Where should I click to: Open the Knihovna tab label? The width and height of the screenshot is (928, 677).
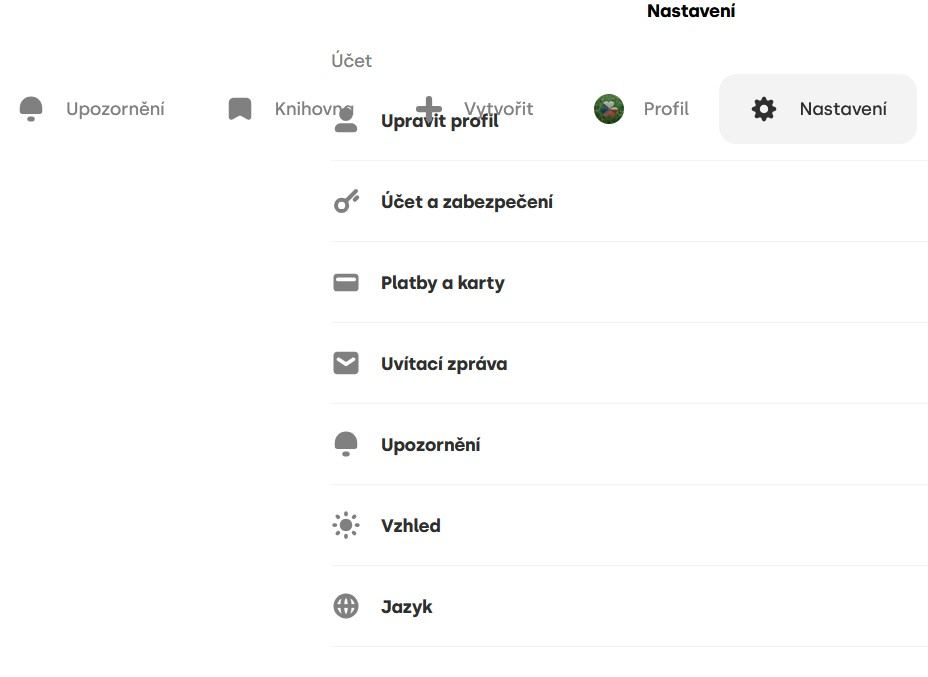tap(300, 109)
